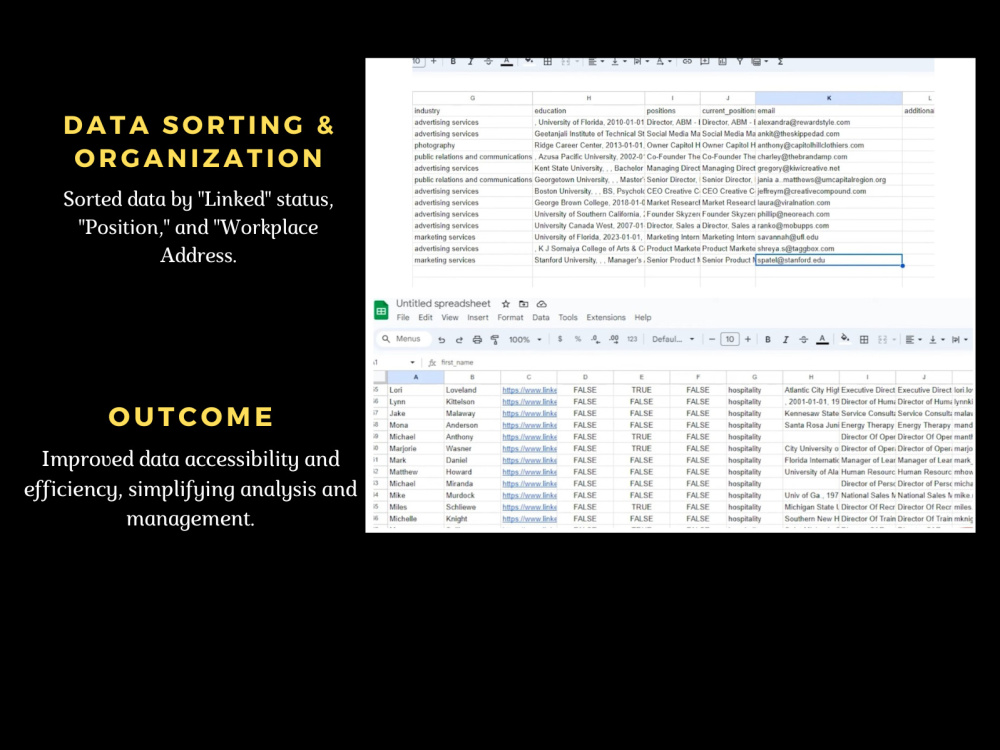1000x750 pixels.
Task: Click the Menus search box
Action: click(x=403, y=339)
